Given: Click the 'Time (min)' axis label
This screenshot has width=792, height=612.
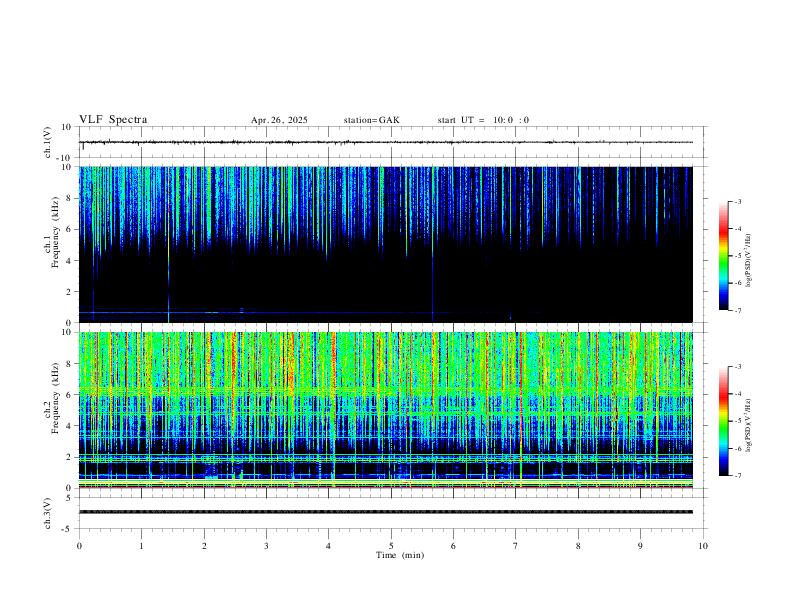Looking at the screenshot, I should (x=400, y=555).
